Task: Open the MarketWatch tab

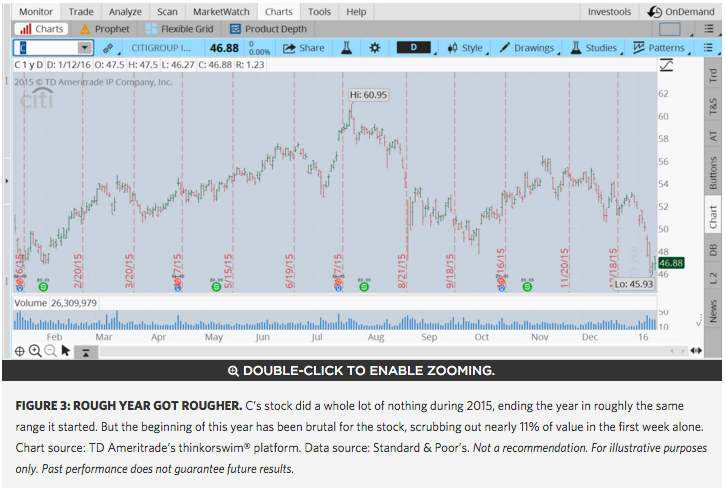Action: (221, 12)
